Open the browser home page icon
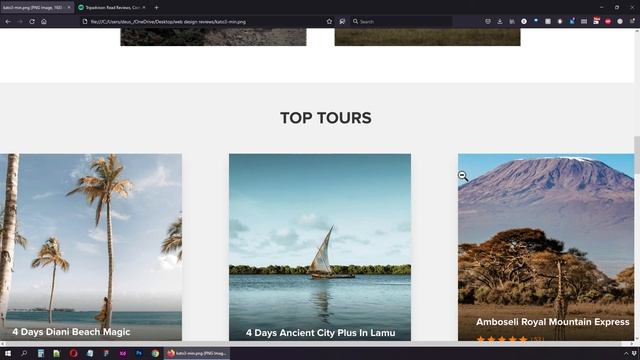This screenshot has height=360, width=640. [x=44, y=22]
